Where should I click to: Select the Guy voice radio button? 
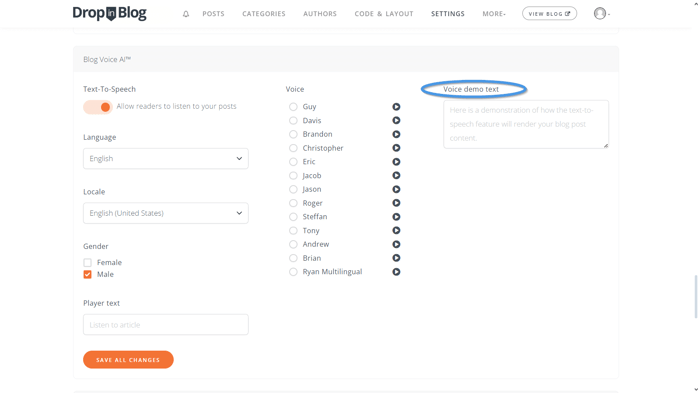click(293, 107)
